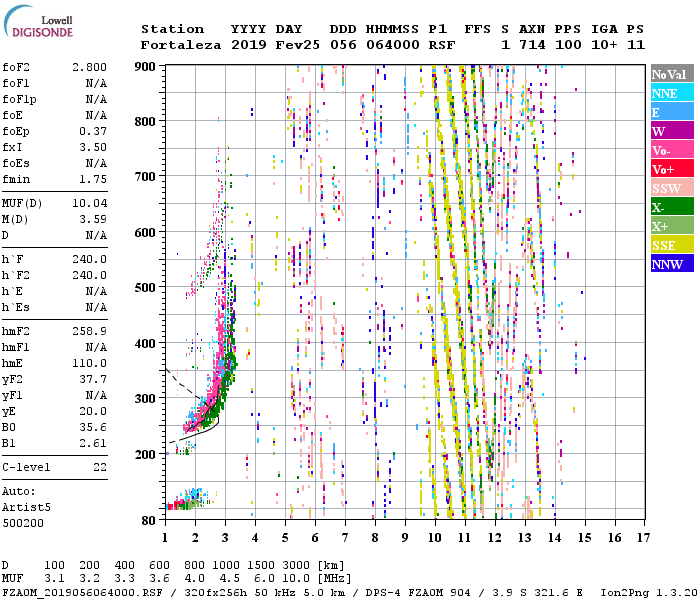Select the X+ legend swatch
Viewport: 700px width, 600px height.
pyautogui.click(x=672, y=226)
